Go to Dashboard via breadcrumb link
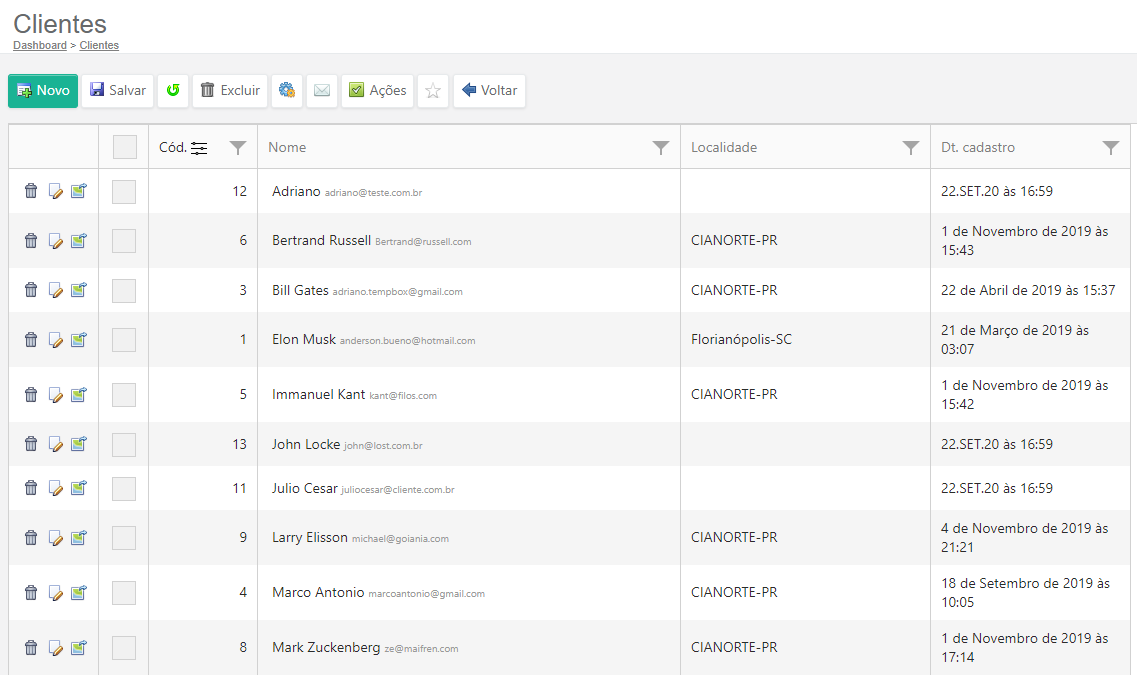The width and height of the screenshot is (1137, 675). (x=40, y=46)
